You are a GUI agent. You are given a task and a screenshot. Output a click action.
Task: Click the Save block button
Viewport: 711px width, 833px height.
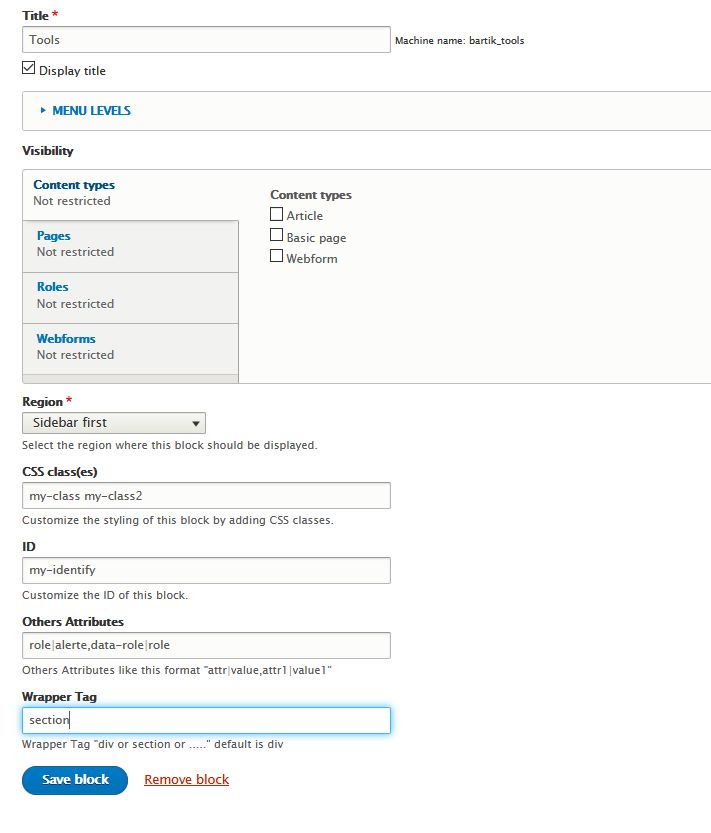(75, 780)
